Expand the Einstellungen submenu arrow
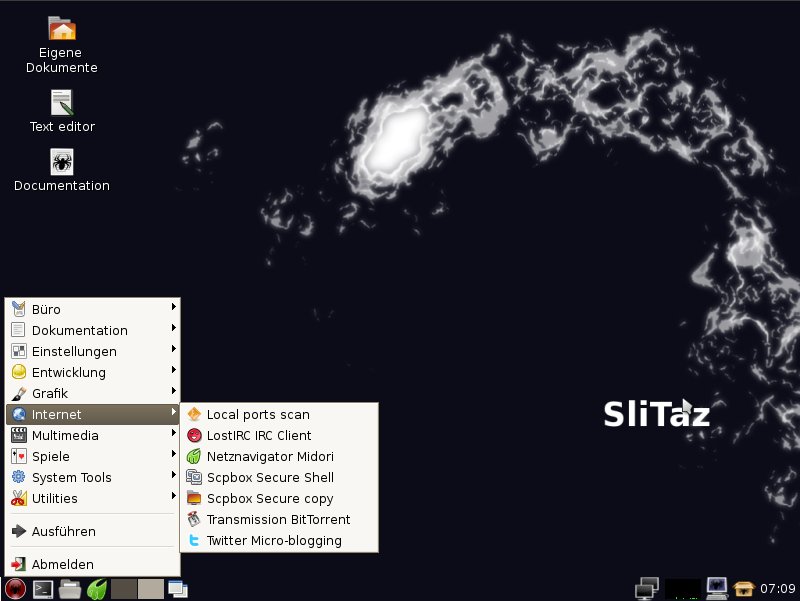 pyautogui.click(x=173, y=348)
